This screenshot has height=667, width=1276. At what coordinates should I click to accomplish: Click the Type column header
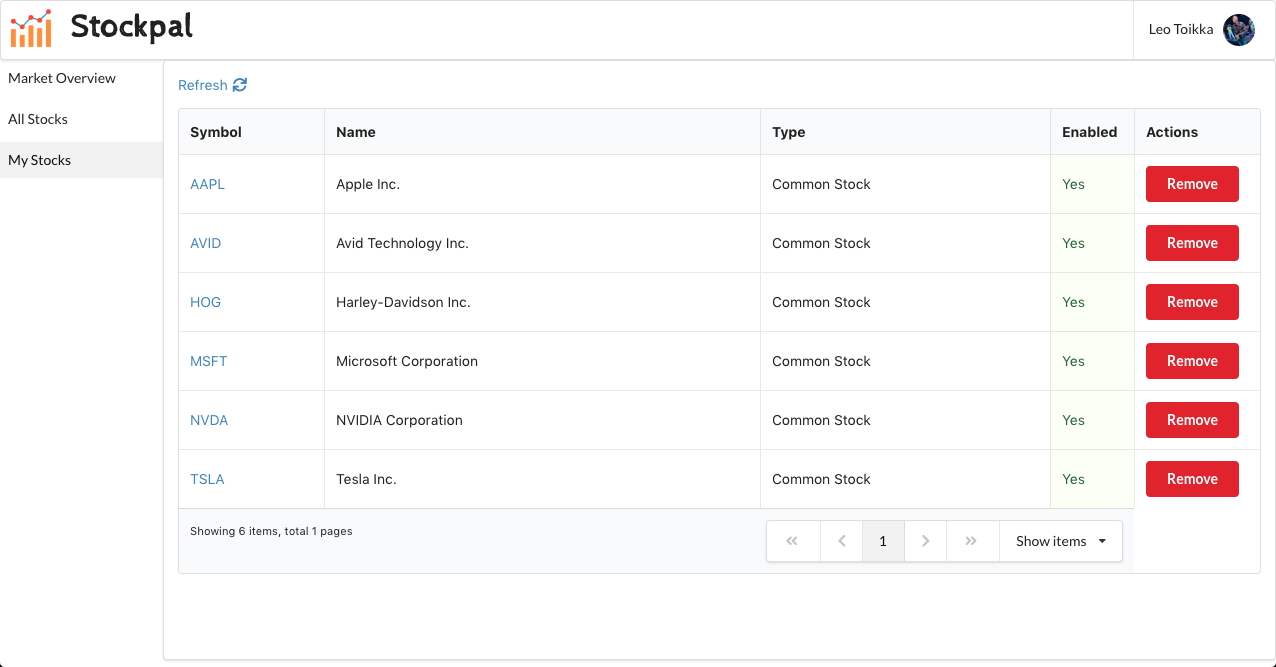click(x=905, y=132)
